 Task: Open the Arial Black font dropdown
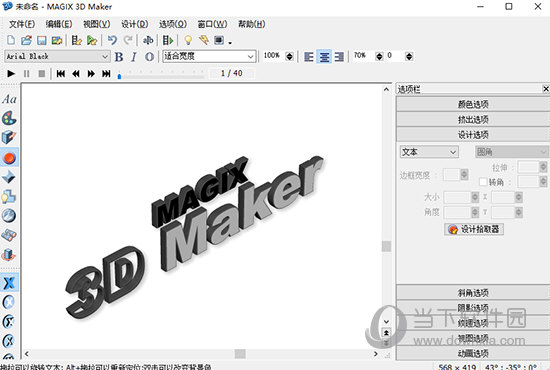[x=105, y=56]
